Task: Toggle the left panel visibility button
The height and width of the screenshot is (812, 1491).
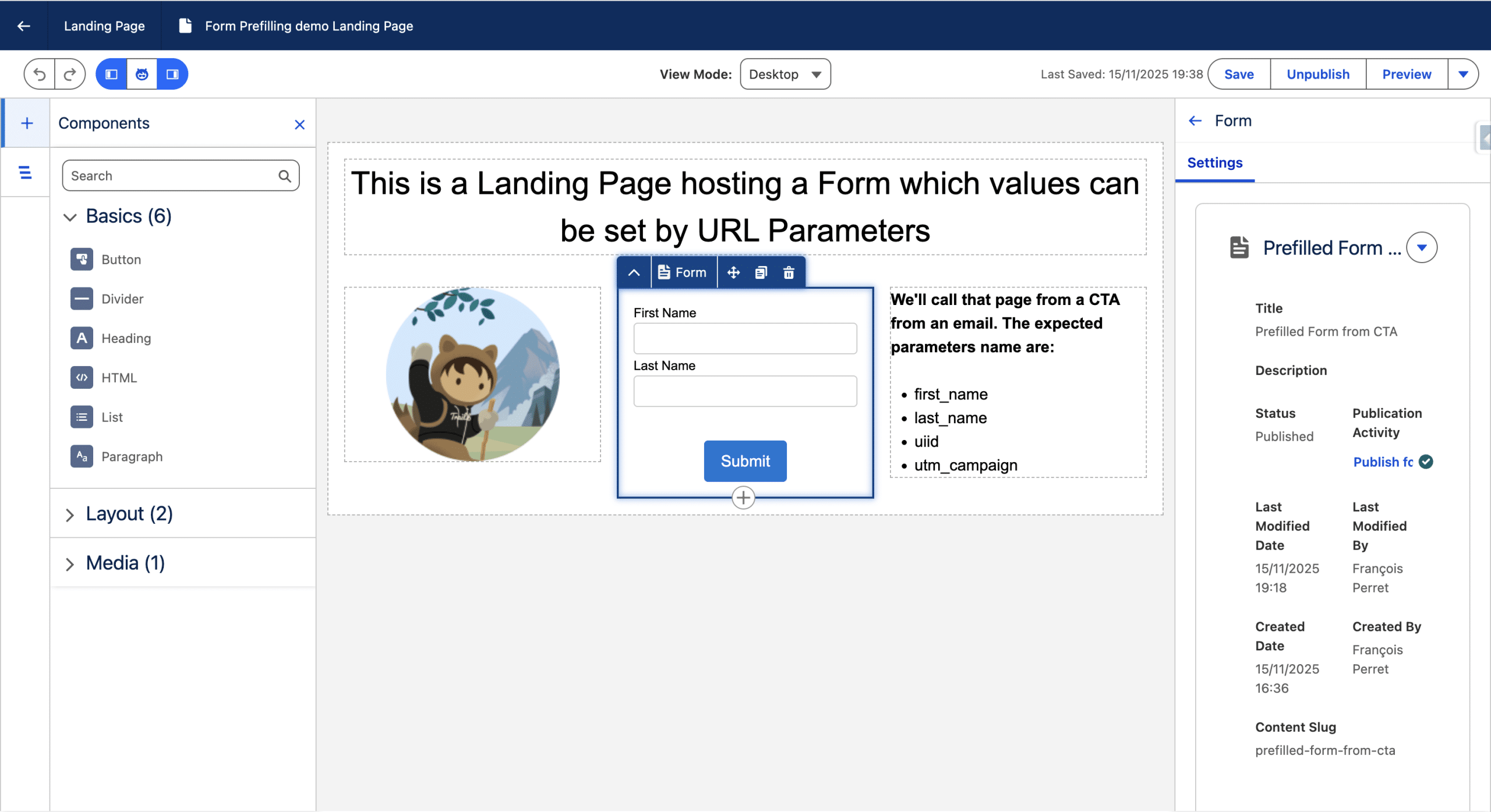Action: point(111,74)
